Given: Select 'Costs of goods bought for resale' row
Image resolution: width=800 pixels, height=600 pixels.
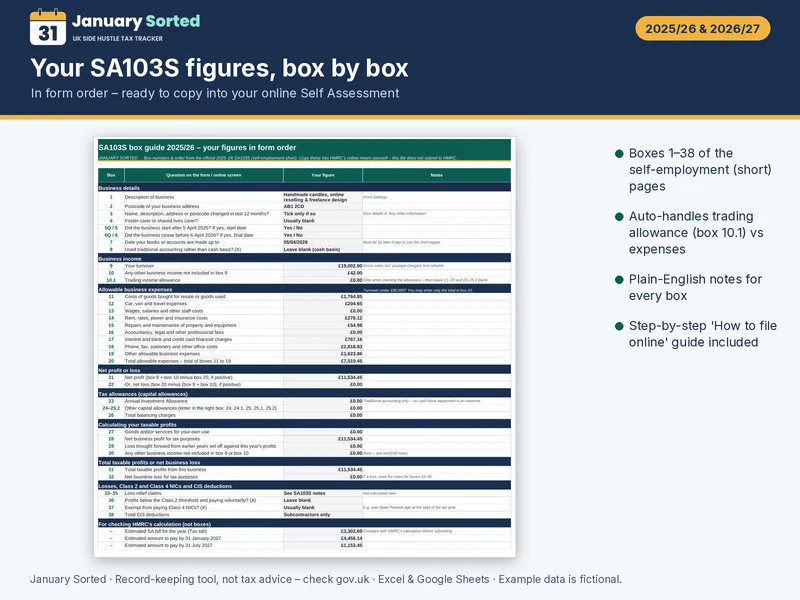Looking at the screenshot, I should (x=304, y=296).
